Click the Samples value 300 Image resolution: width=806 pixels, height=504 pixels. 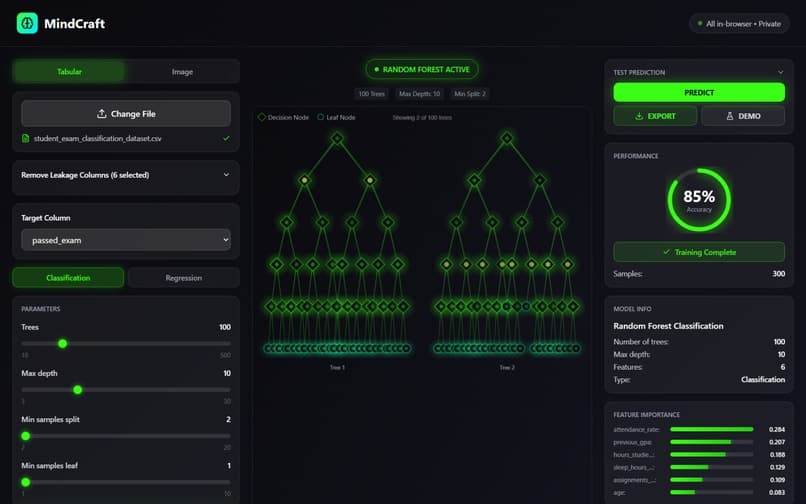tap(779, 274)
